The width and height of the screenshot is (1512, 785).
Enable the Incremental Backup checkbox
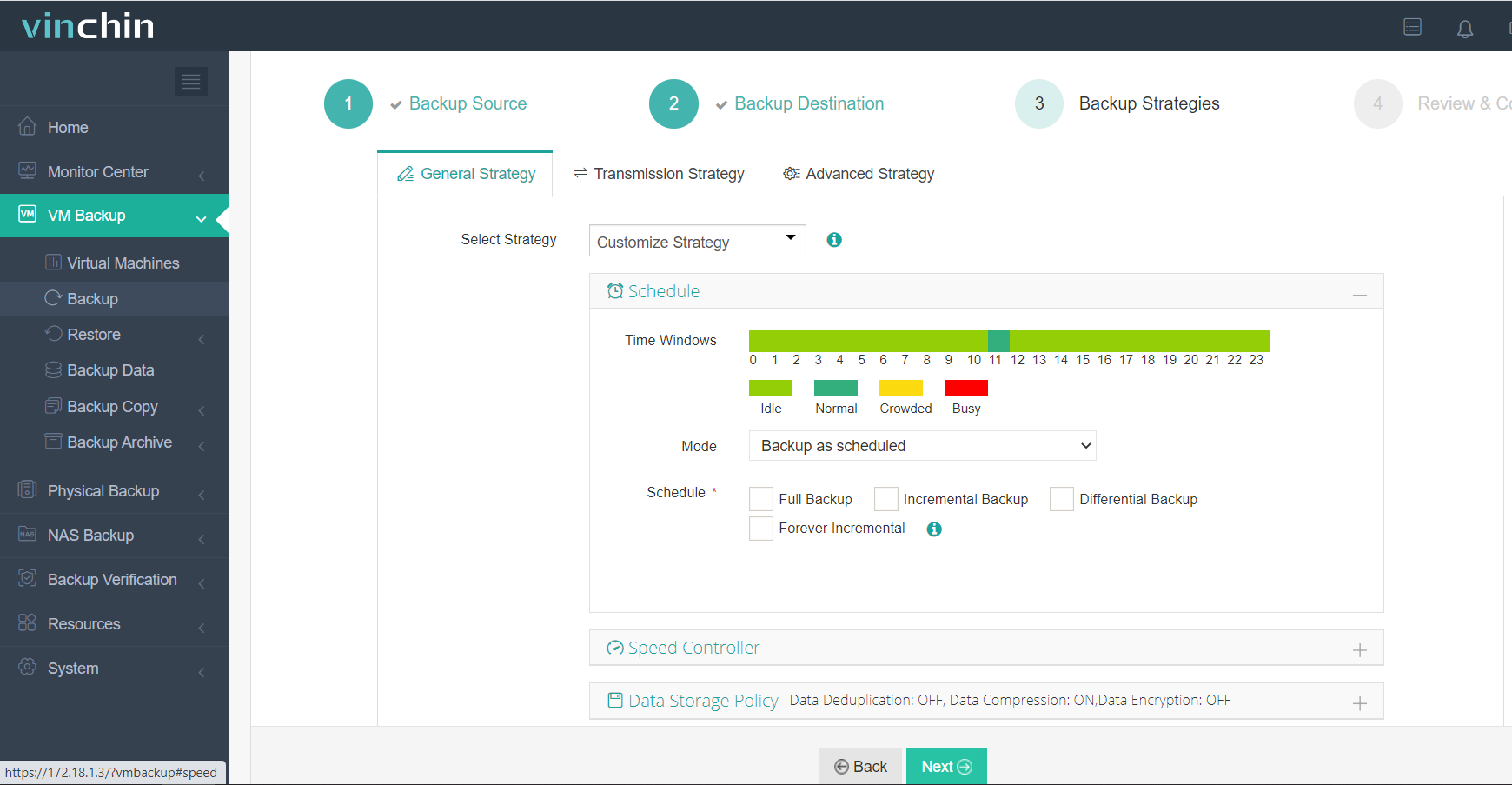click(x=886, y=499)
